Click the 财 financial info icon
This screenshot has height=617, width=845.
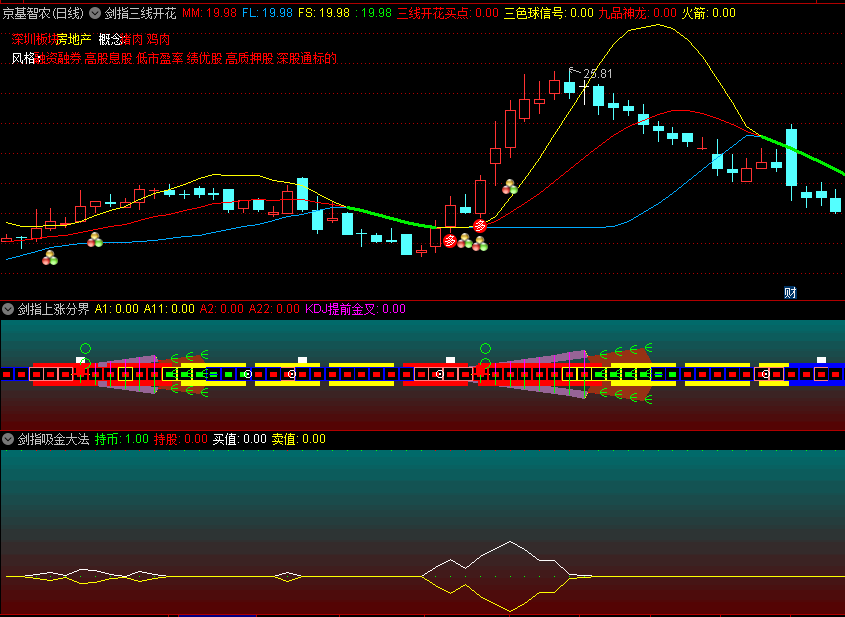coord(790,293)
